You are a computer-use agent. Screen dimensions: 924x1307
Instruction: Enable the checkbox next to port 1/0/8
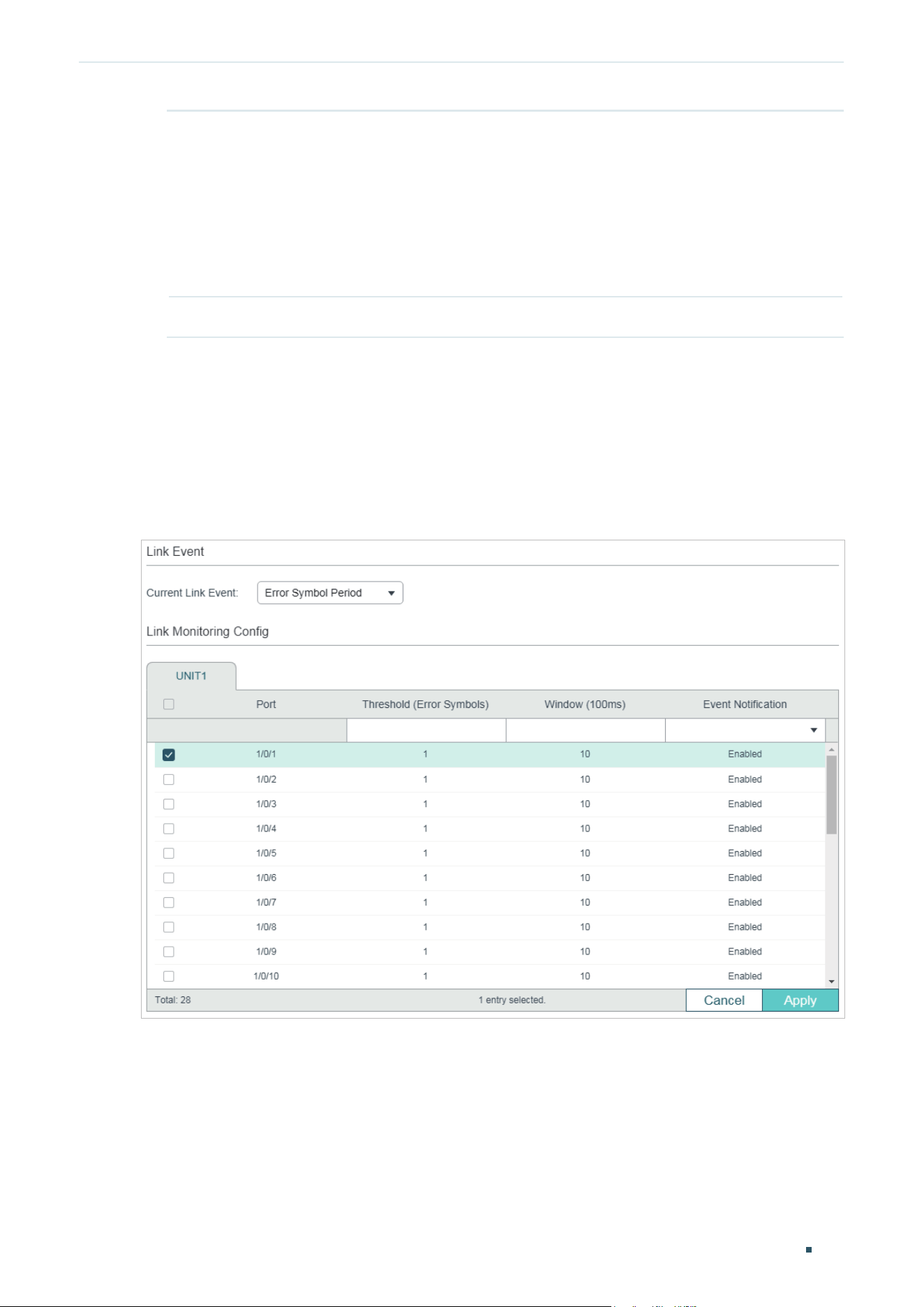[169, 927]
